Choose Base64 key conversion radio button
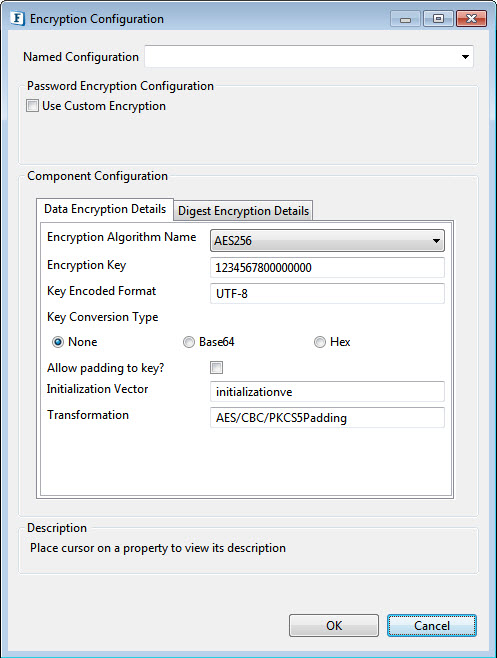 pos(189,342)
